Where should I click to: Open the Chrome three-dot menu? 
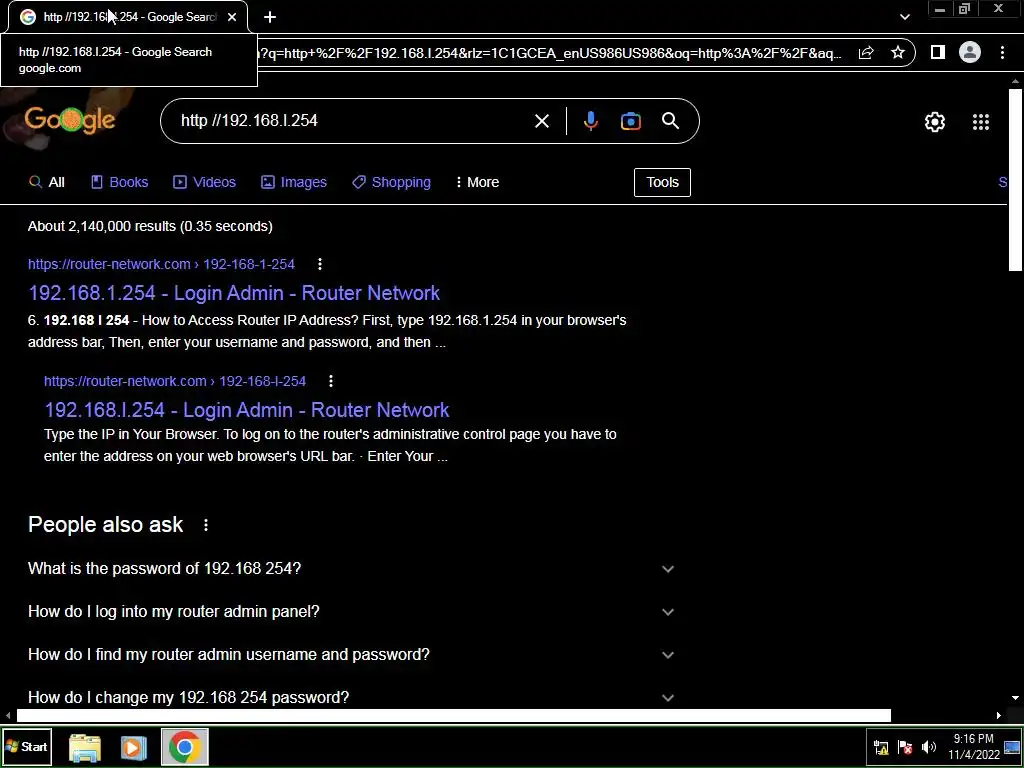tap(1002, 52)
